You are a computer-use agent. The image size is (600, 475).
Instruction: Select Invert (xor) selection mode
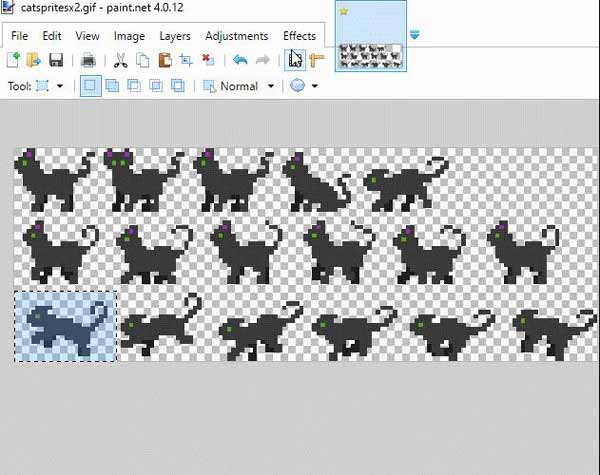[x=178, y=86]
